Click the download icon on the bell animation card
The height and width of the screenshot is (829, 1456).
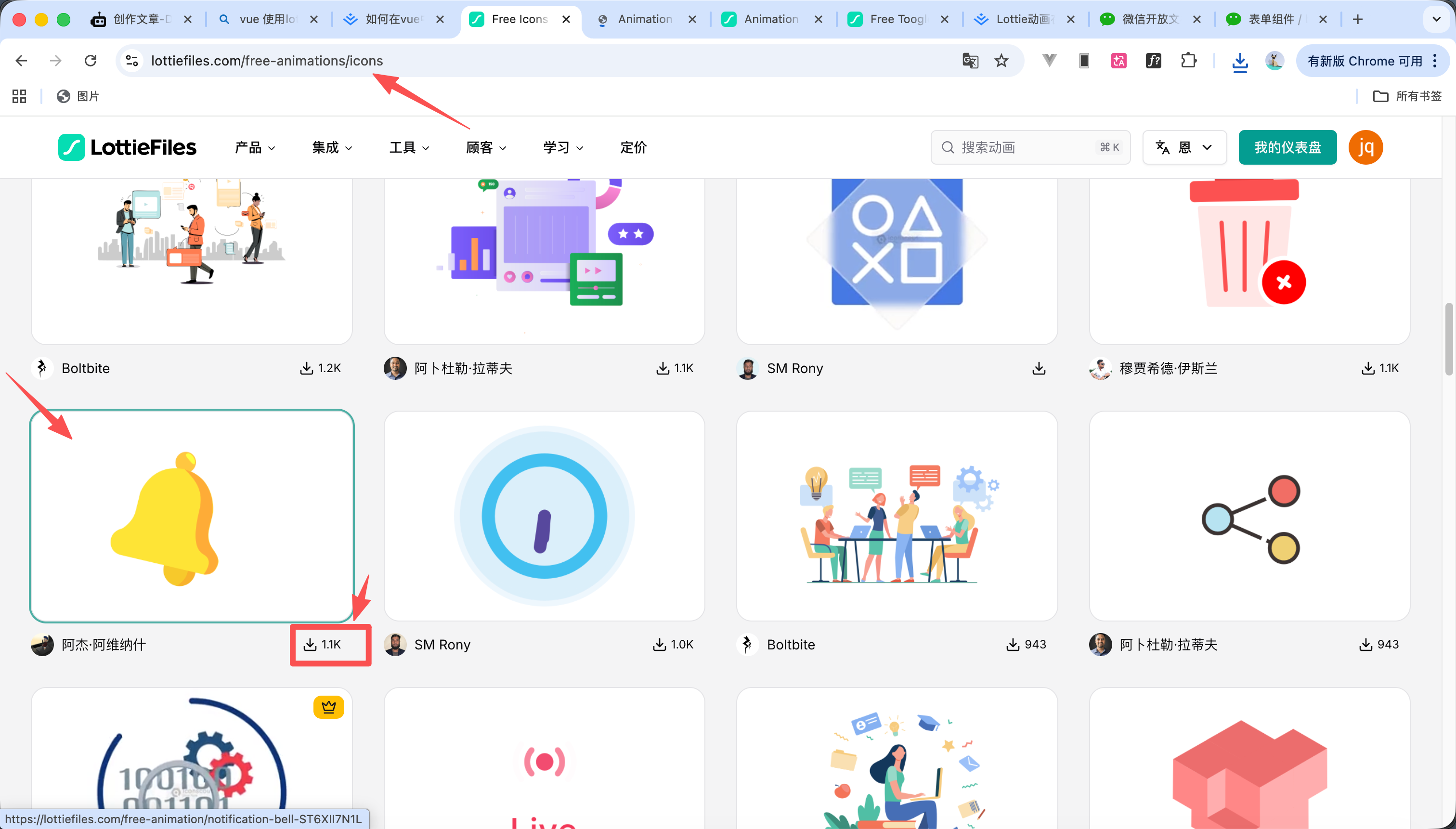[x=311, y=645]
